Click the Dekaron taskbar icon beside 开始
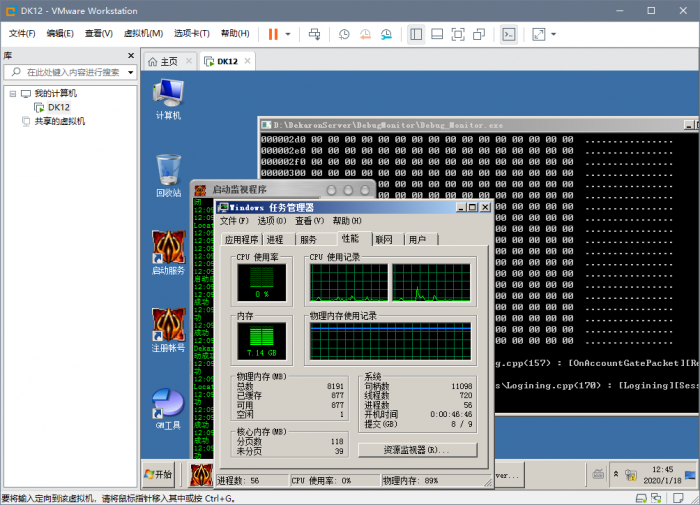 pos(201,475)
